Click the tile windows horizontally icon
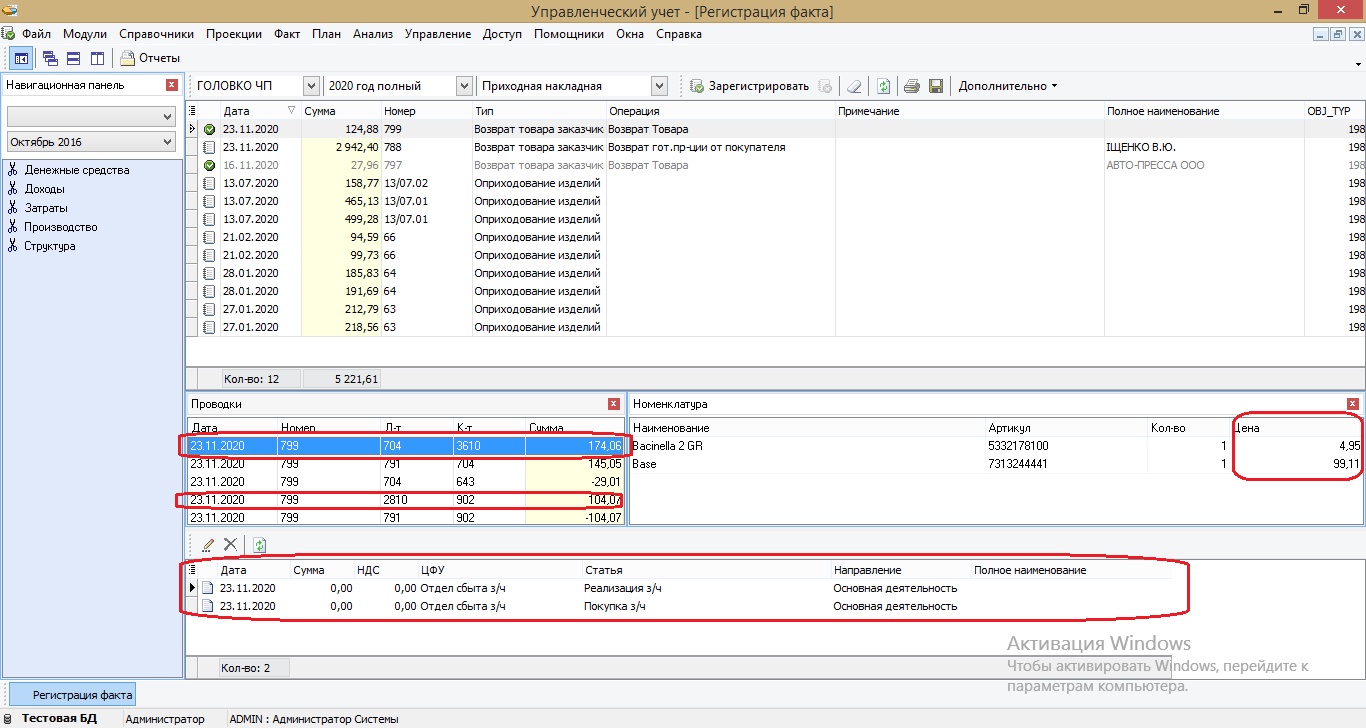 [73, 59]
